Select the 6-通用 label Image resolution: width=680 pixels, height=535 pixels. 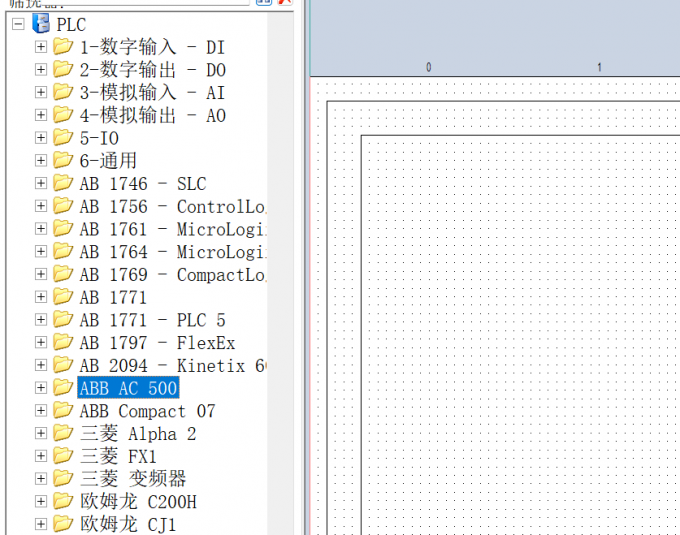108,161
